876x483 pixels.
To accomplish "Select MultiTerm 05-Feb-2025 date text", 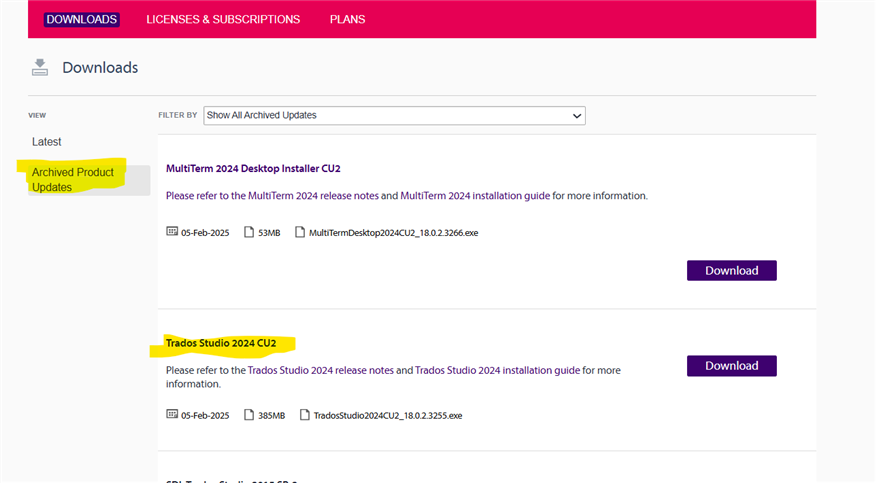I will coord(205,233).
